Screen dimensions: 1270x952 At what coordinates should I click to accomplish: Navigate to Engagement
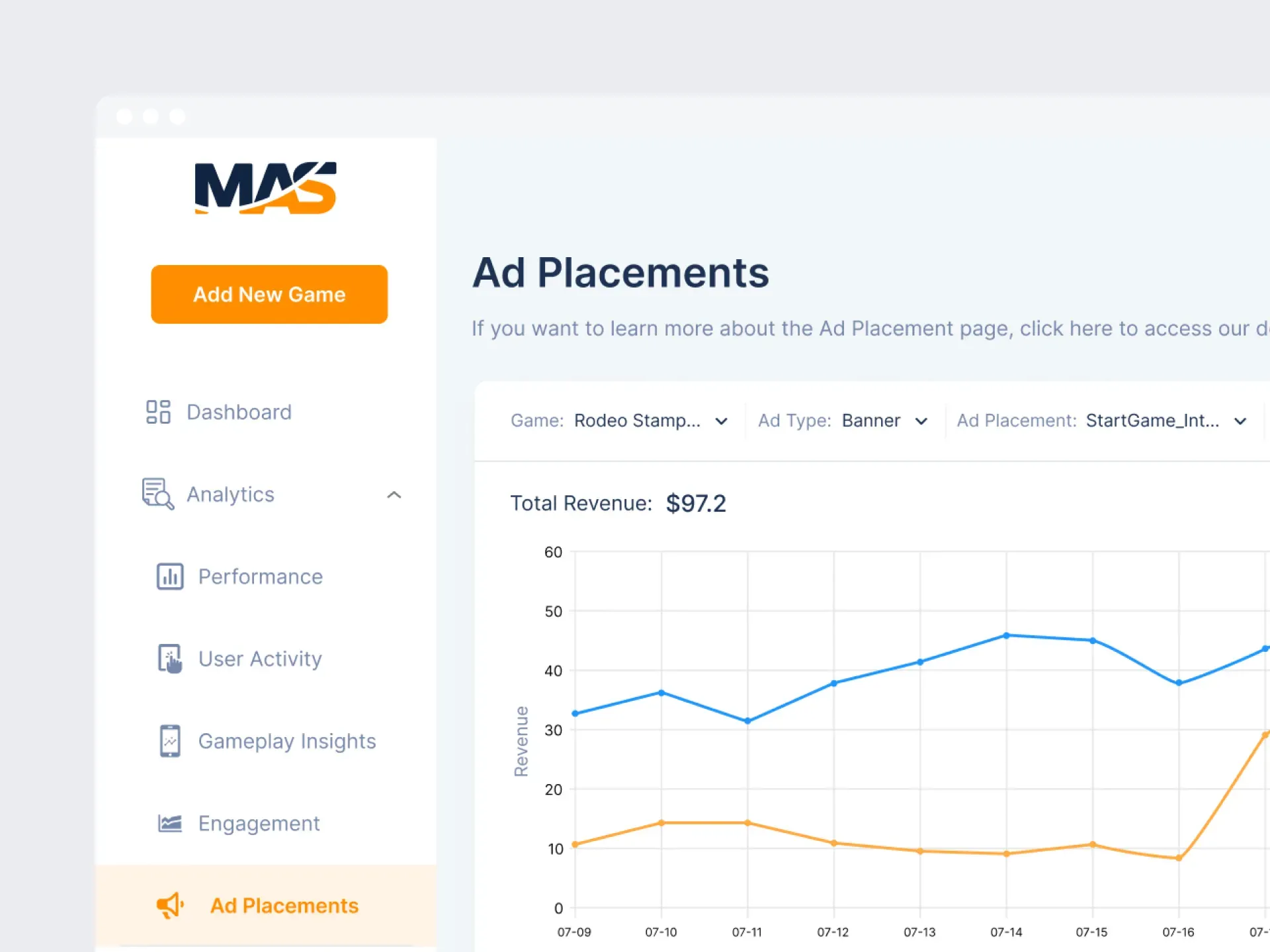[x=259, y=823]
